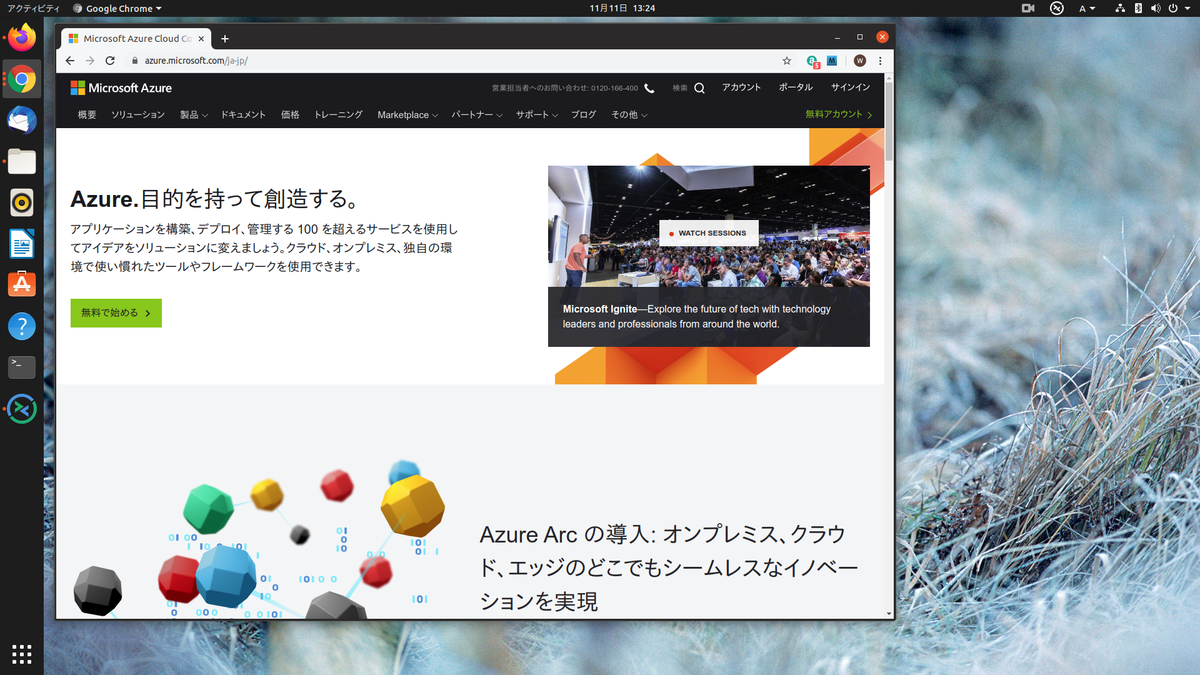Screen dimensions: 1200x675
Task: Switch to the Microsoft Azure Cloud tab
Action: (135, 39)
